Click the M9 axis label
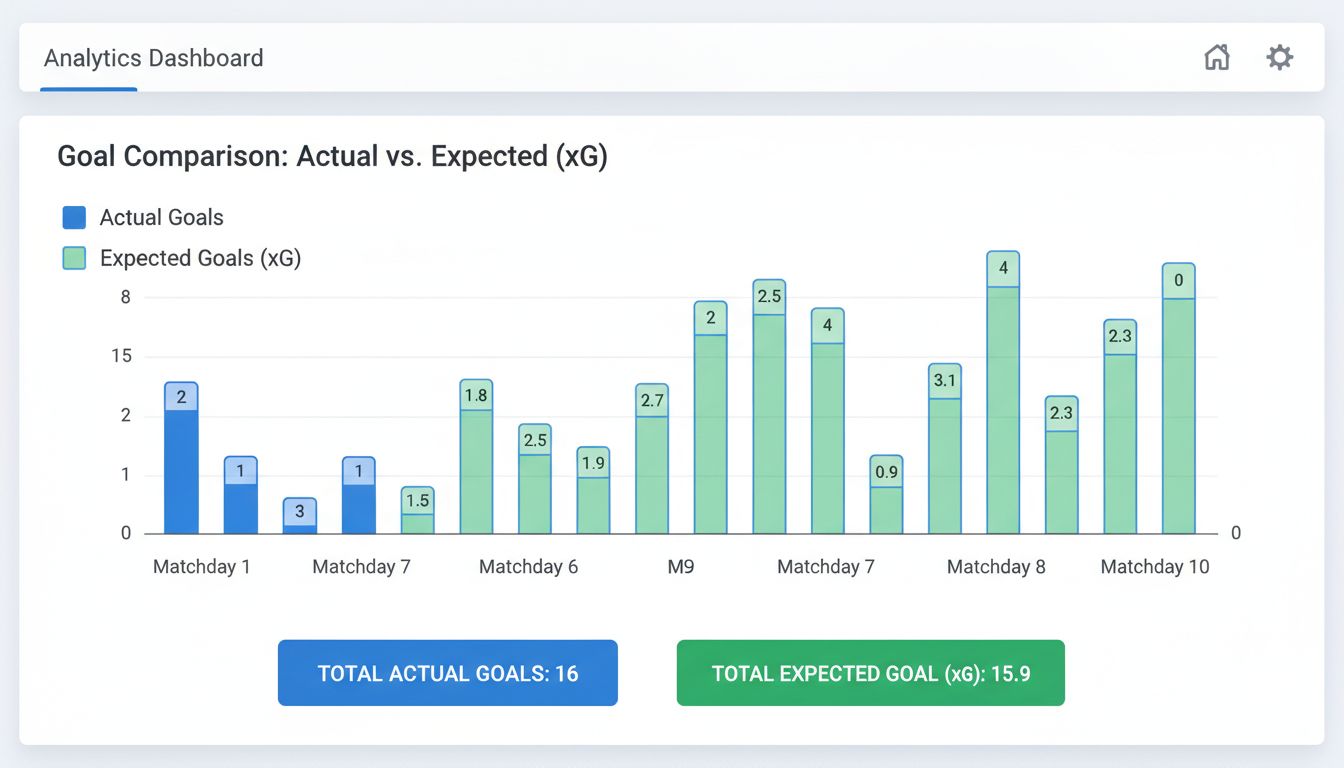 (680, 567)
